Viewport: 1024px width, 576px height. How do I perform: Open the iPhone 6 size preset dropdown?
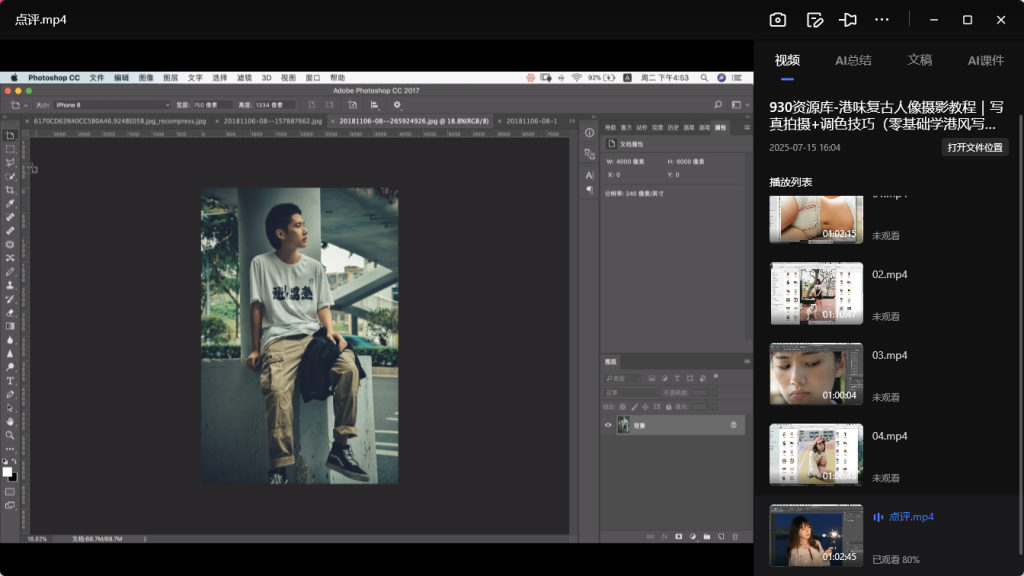point(112,104)
